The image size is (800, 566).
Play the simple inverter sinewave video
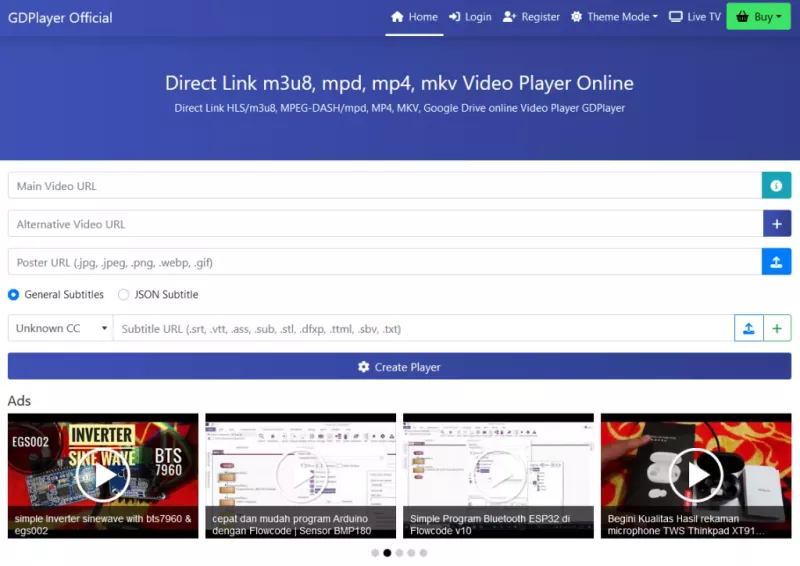coord(102,476)
